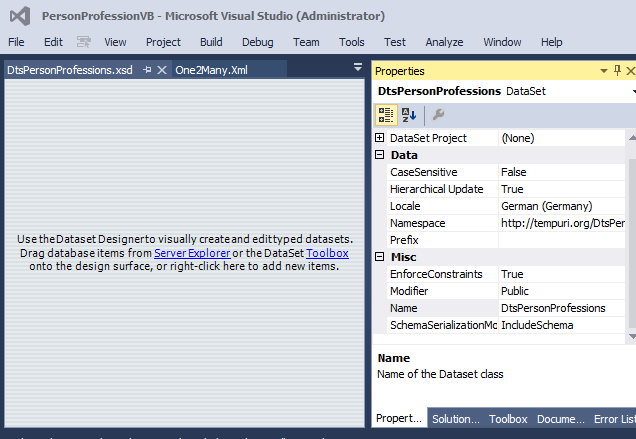Collapse the Misc category
Screen dimensions: 636x439
click(379, 256)
